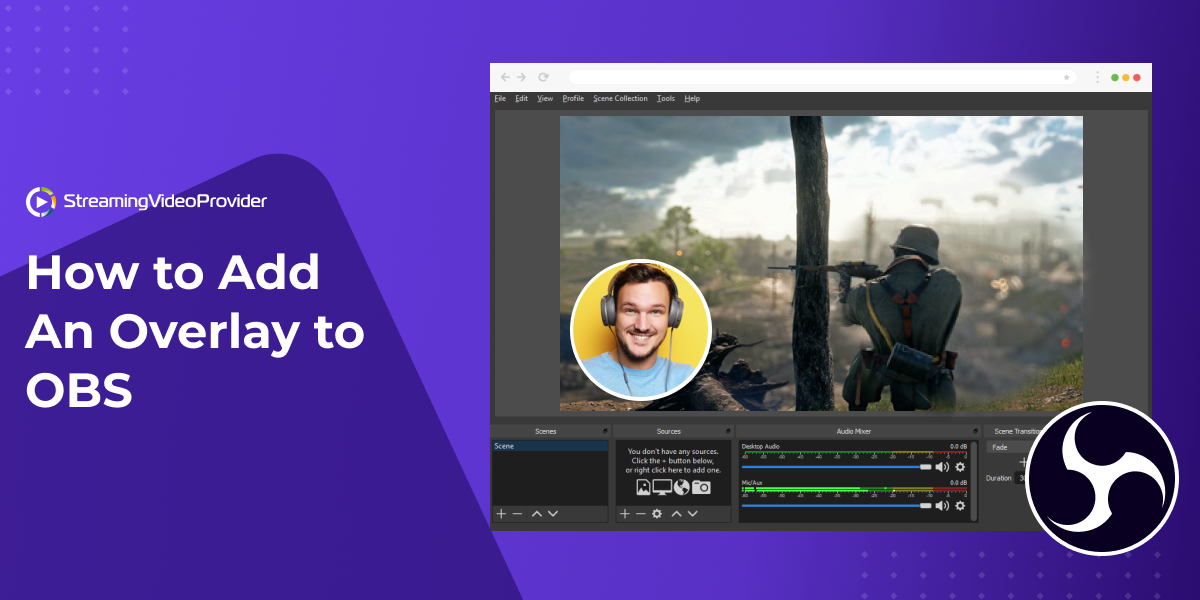Remove source with minus icon
The image size is (1200, 600).
pyautogui.click(x=640, y=513)
